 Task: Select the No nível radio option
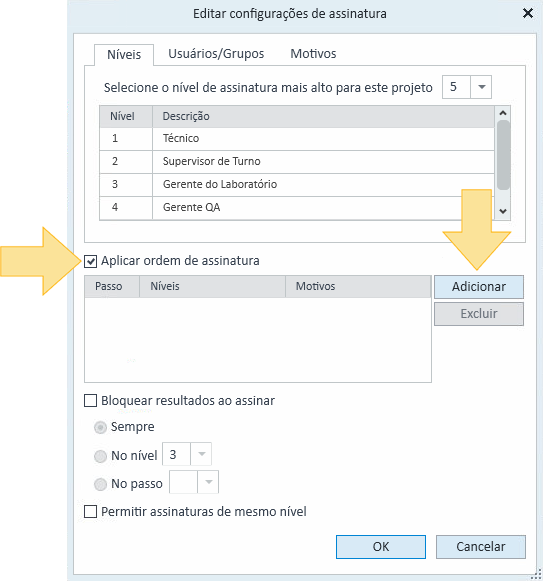(100, 456)
